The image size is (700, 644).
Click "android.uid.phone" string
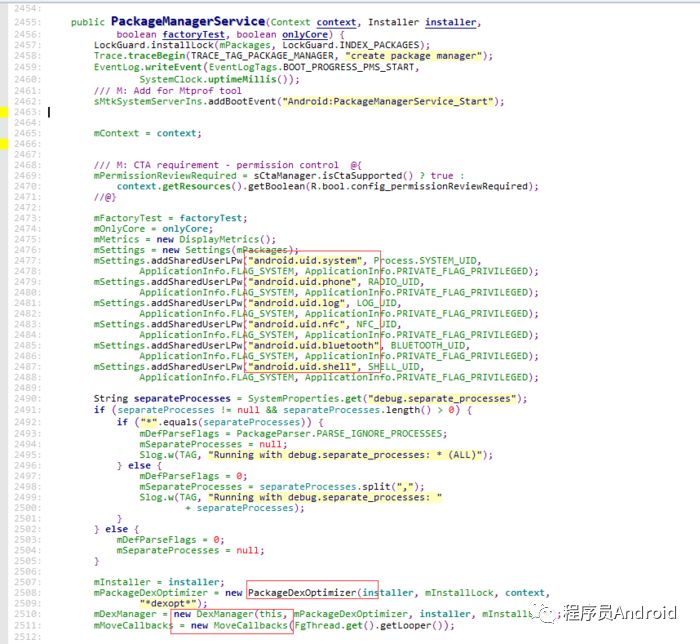pos(302,282)
